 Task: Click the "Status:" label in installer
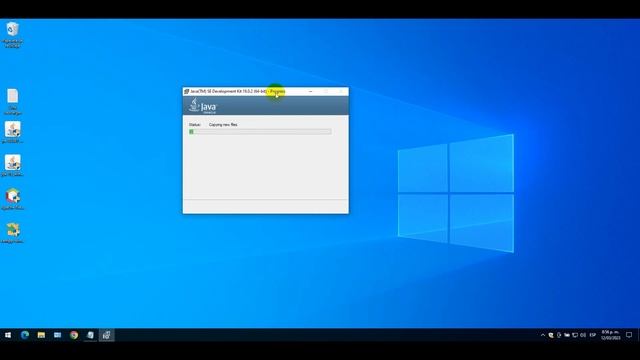click(x=195, y=124)
